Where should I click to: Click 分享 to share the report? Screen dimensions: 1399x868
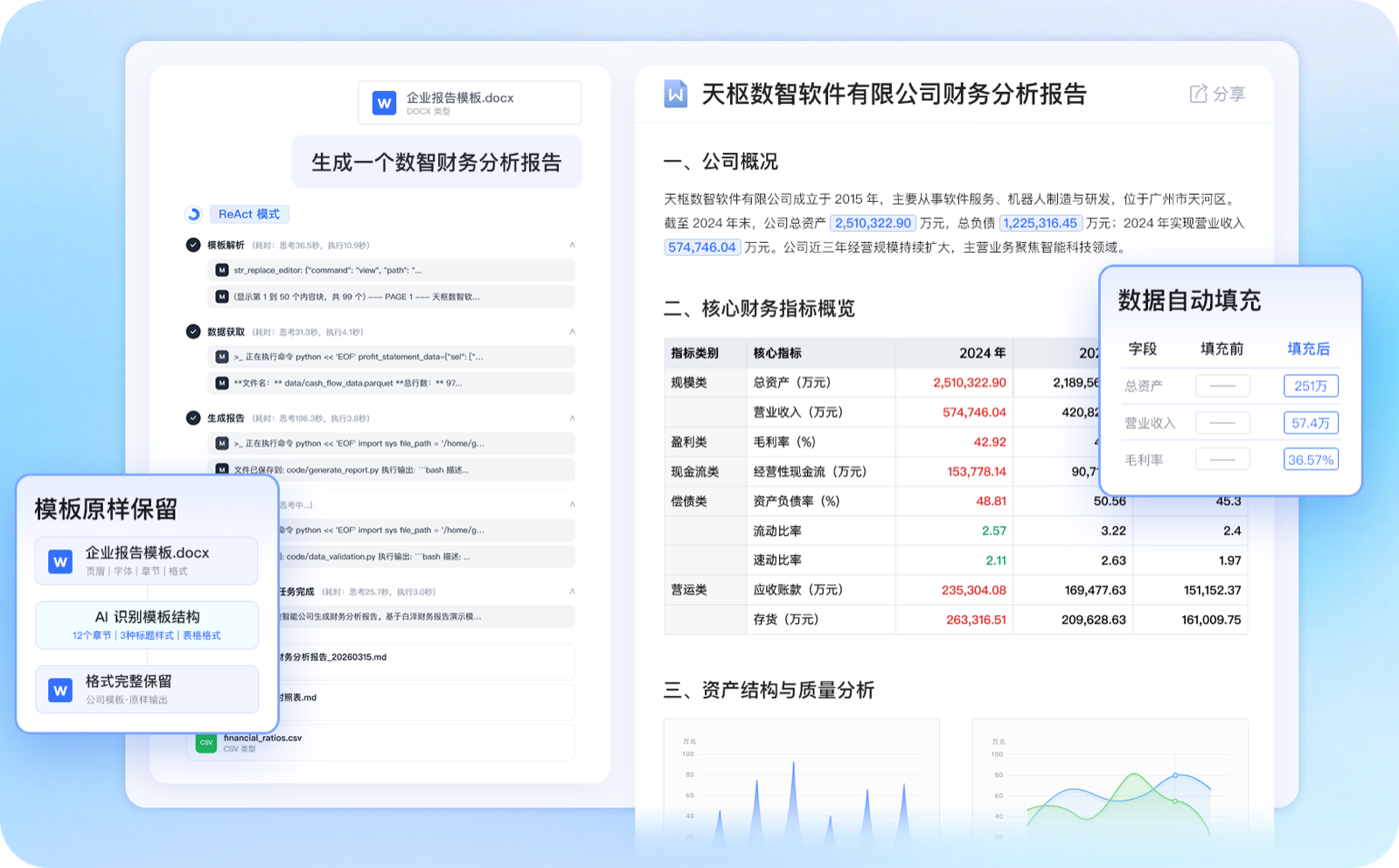1228,94
